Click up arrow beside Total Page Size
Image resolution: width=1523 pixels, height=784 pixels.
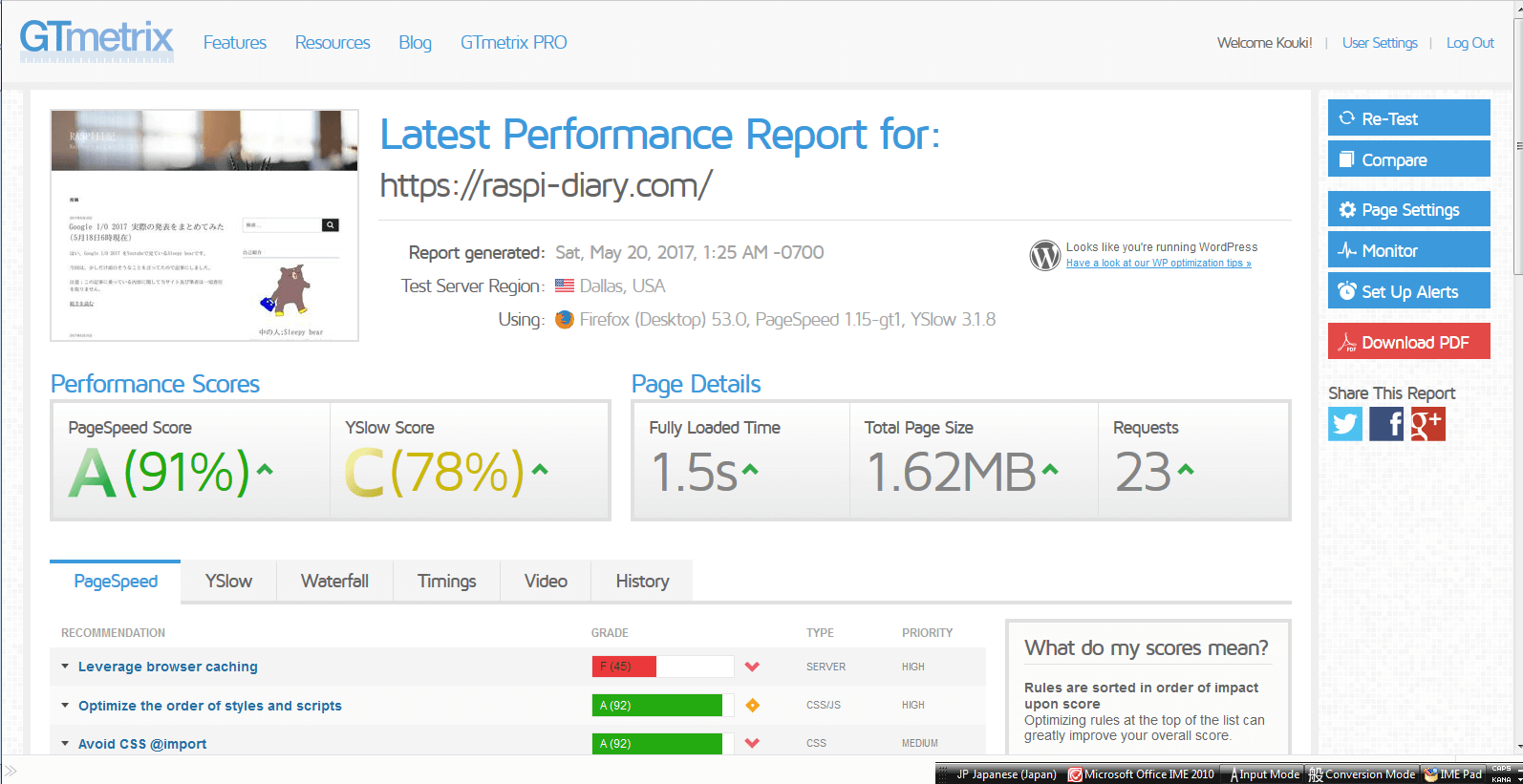(1050, 469)
